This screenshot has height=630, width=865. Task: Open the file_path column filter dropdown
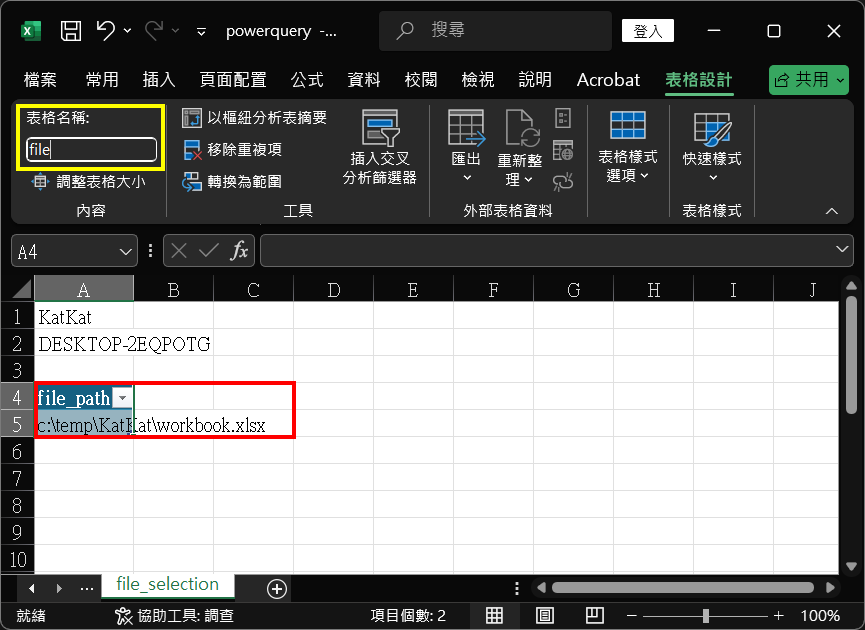coord(122,398)
